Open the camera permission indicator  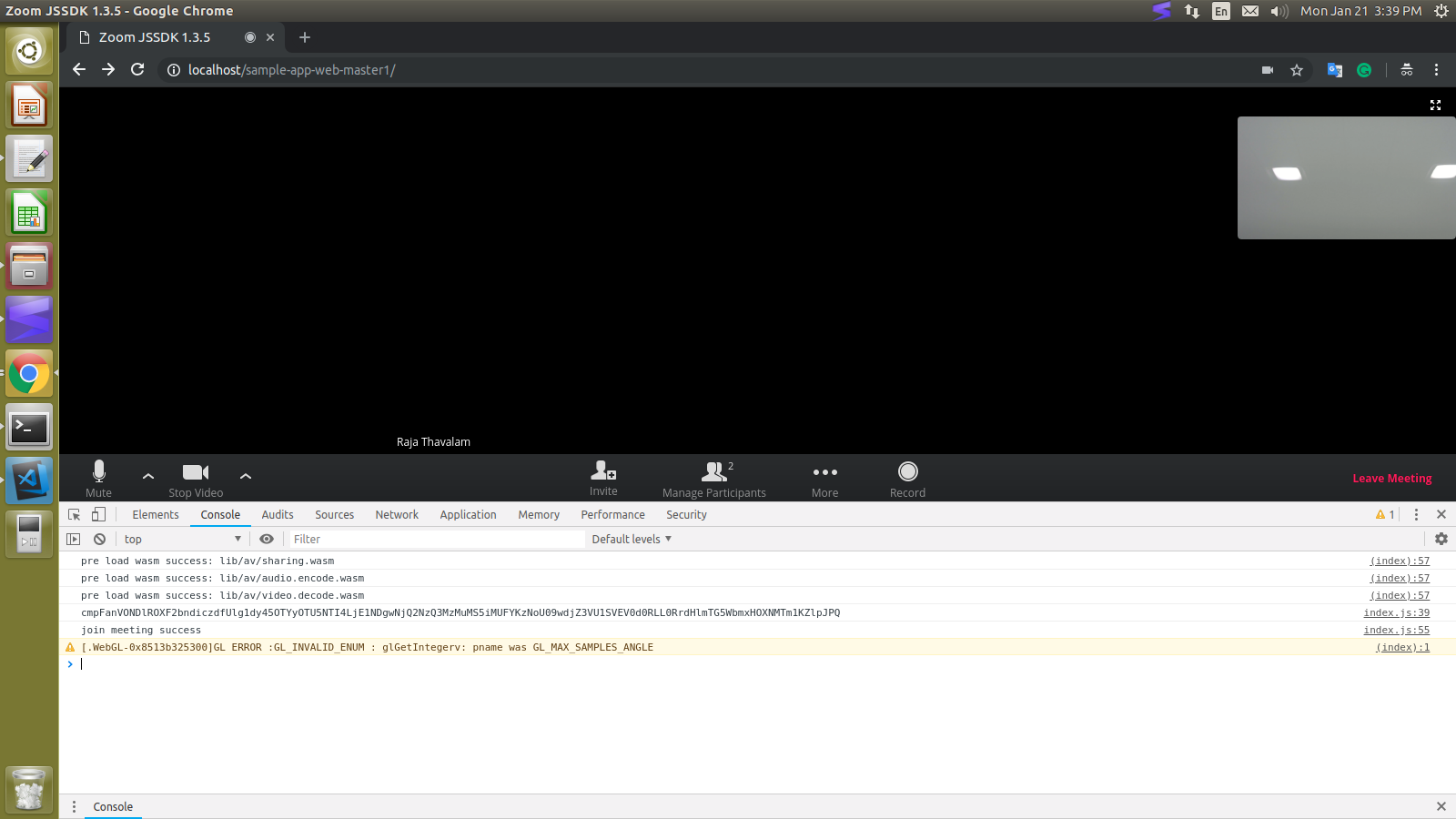tap(1268, 70)
